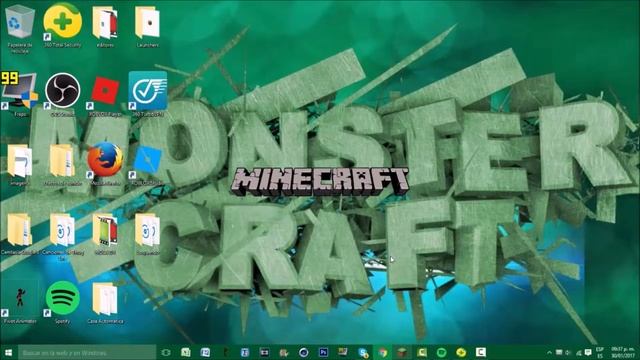640x360 pixels.
Task: Open the taskbar clock and date
Action: [x=623, y=353]
